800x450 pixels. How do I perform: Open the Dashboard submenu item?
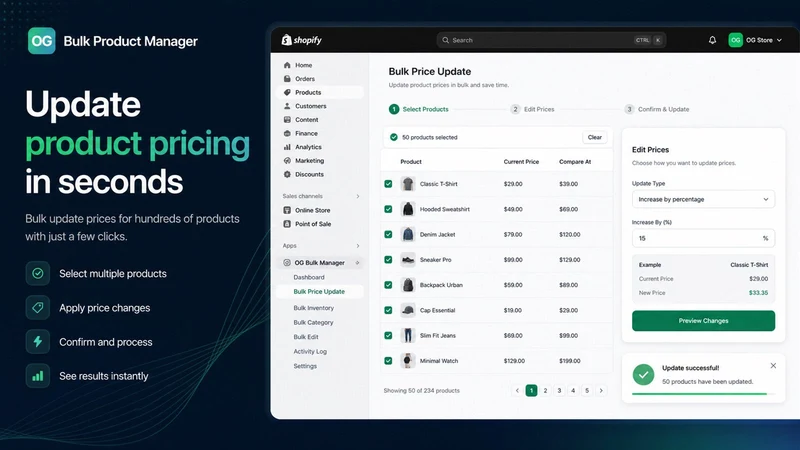[x=309, y=277]
